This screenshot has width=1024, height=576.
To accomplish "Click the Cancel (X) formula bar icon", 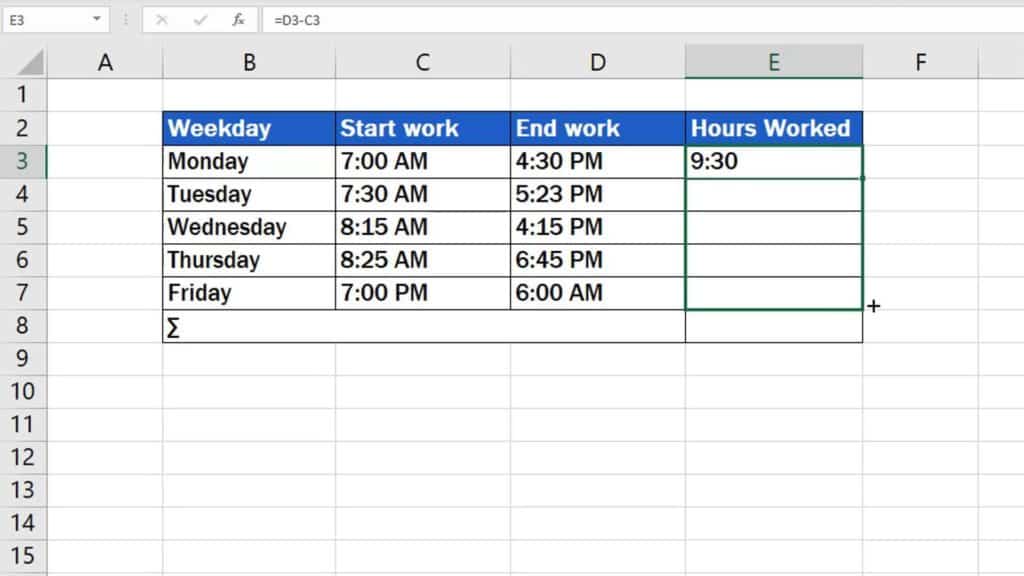I will (x=162, y=19).
